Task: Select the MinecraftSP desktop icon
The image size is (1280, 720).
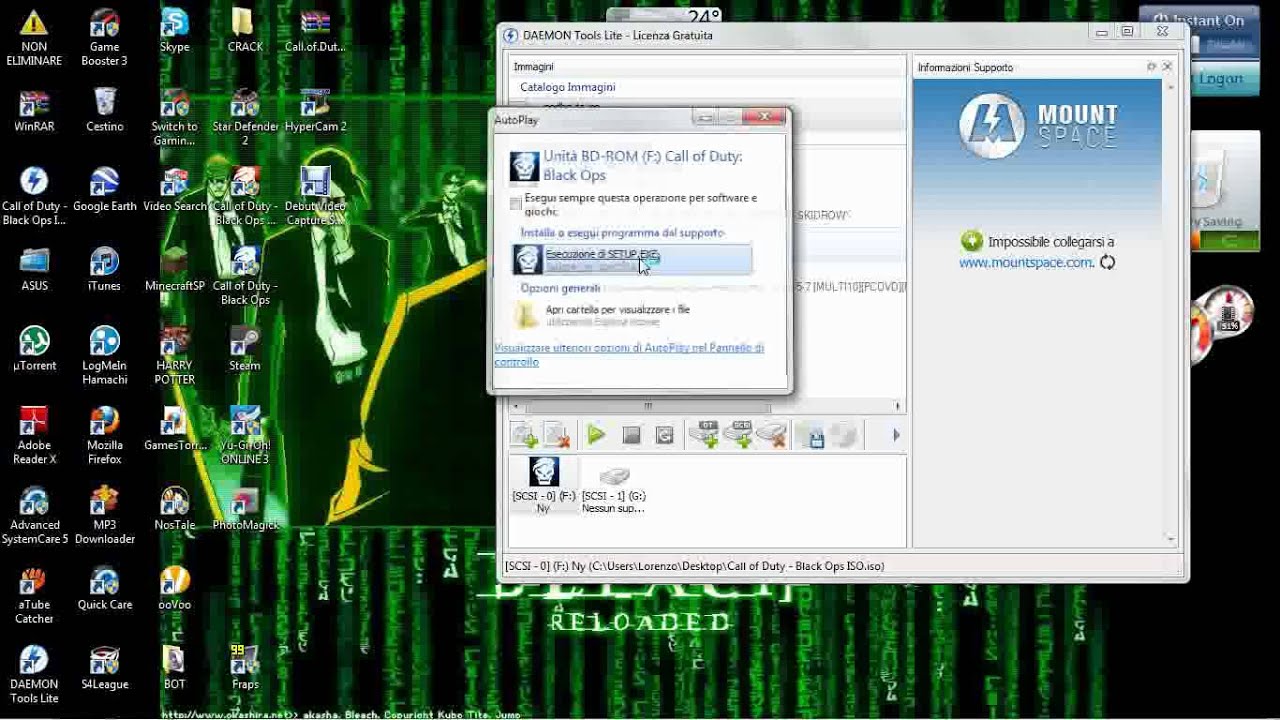Action: pyautogui.click(x=174, y=270)
